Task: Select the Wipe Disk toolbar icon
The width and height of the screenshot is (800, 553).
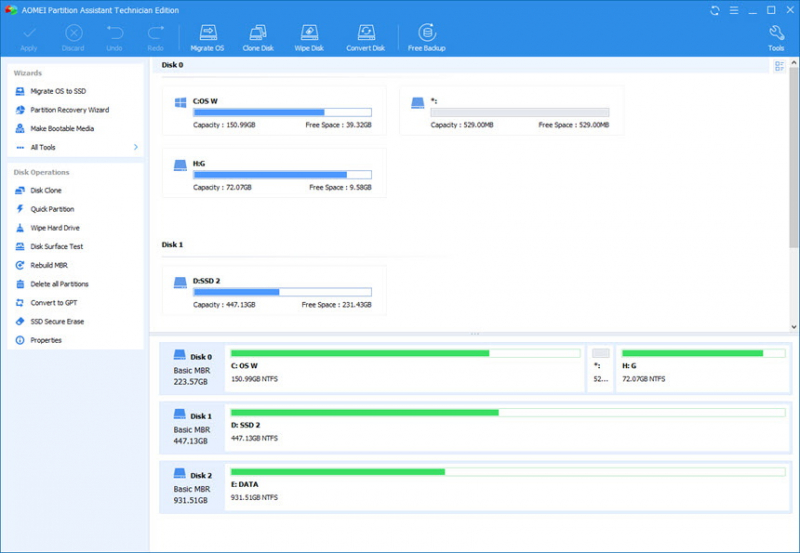Action: [x=311, y=33]
